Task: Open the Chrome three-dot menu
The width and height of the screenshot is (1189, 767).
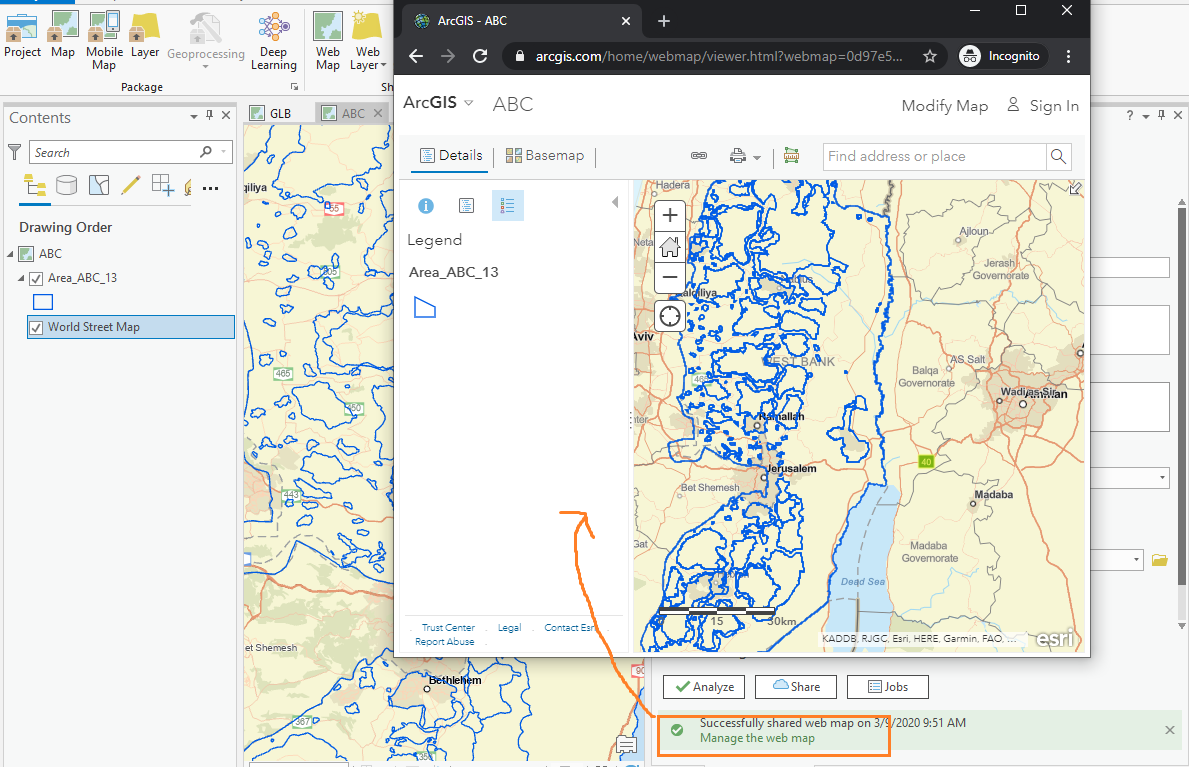Action: point(1068,56)
